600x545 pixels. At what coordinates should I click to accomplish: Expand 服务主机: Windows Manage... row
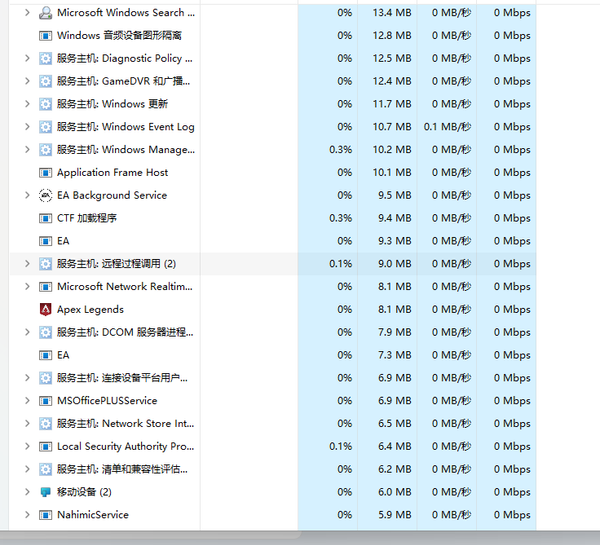27,150
